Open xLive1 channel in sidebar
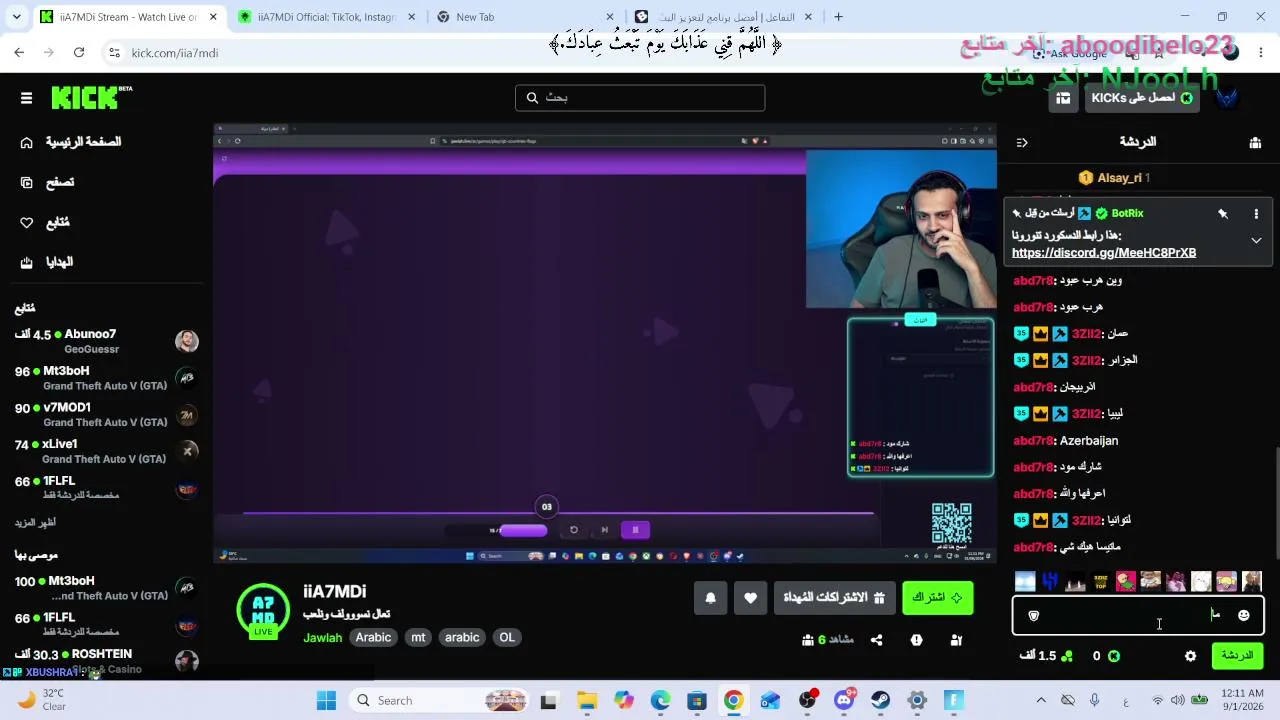The width and height of the screenshot is (1280, 720). coord(106,451)
